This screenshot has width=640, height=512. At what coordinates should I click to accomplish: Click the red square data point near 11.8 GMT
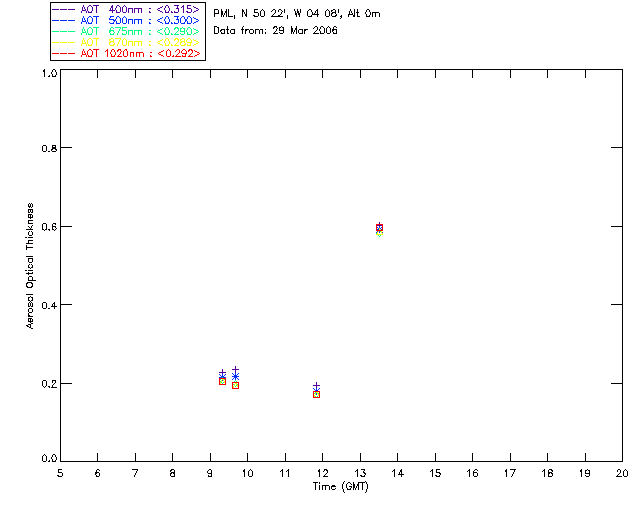click(316, 394)
